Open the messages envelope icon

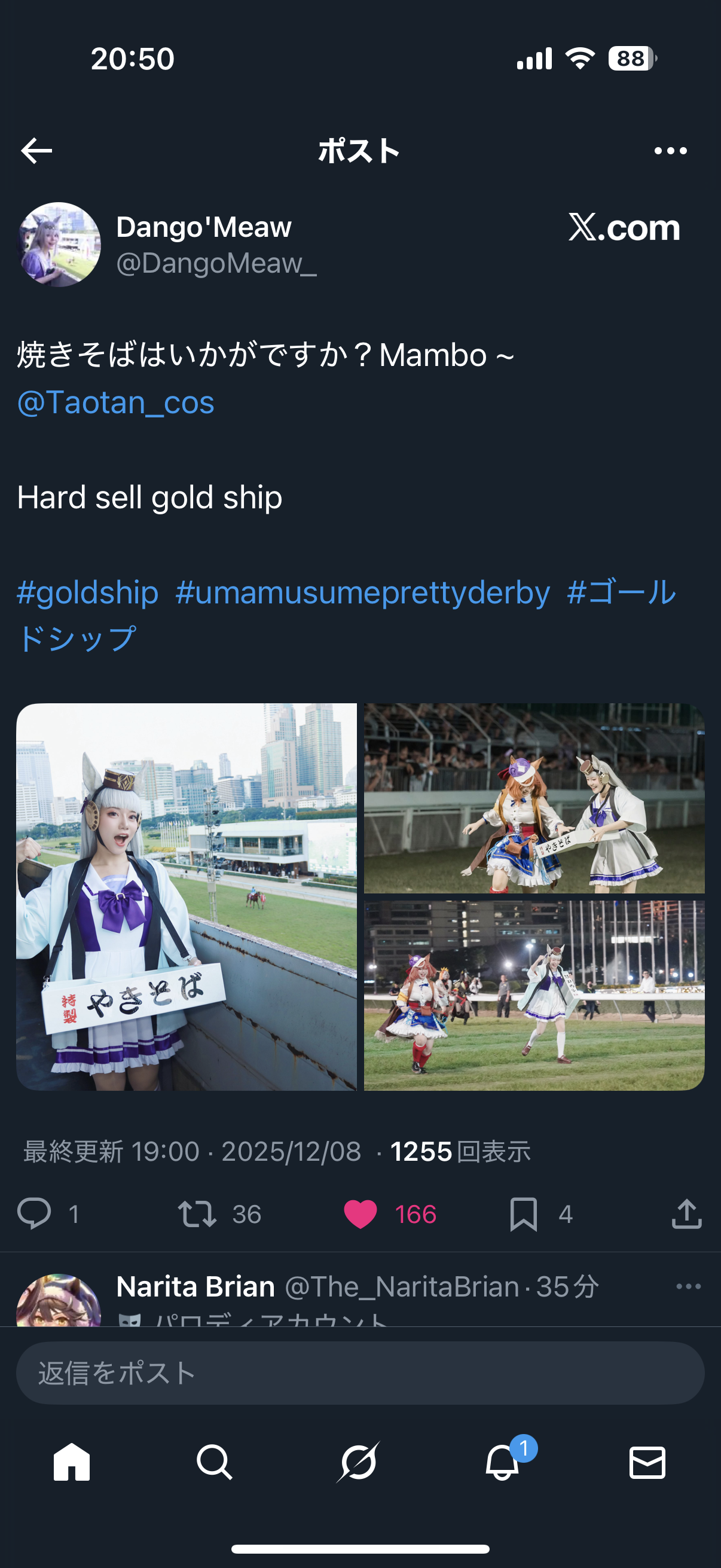(x=647, y=1463)
